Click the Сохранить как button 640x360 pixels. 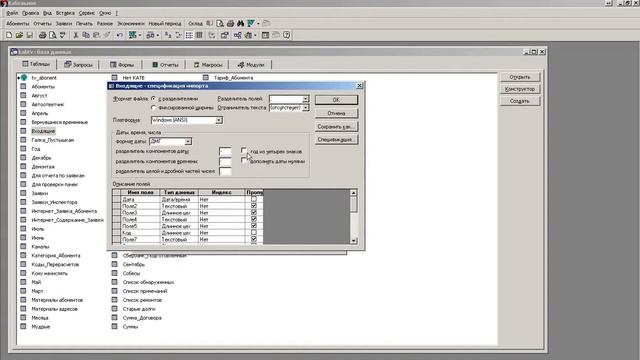336,127
